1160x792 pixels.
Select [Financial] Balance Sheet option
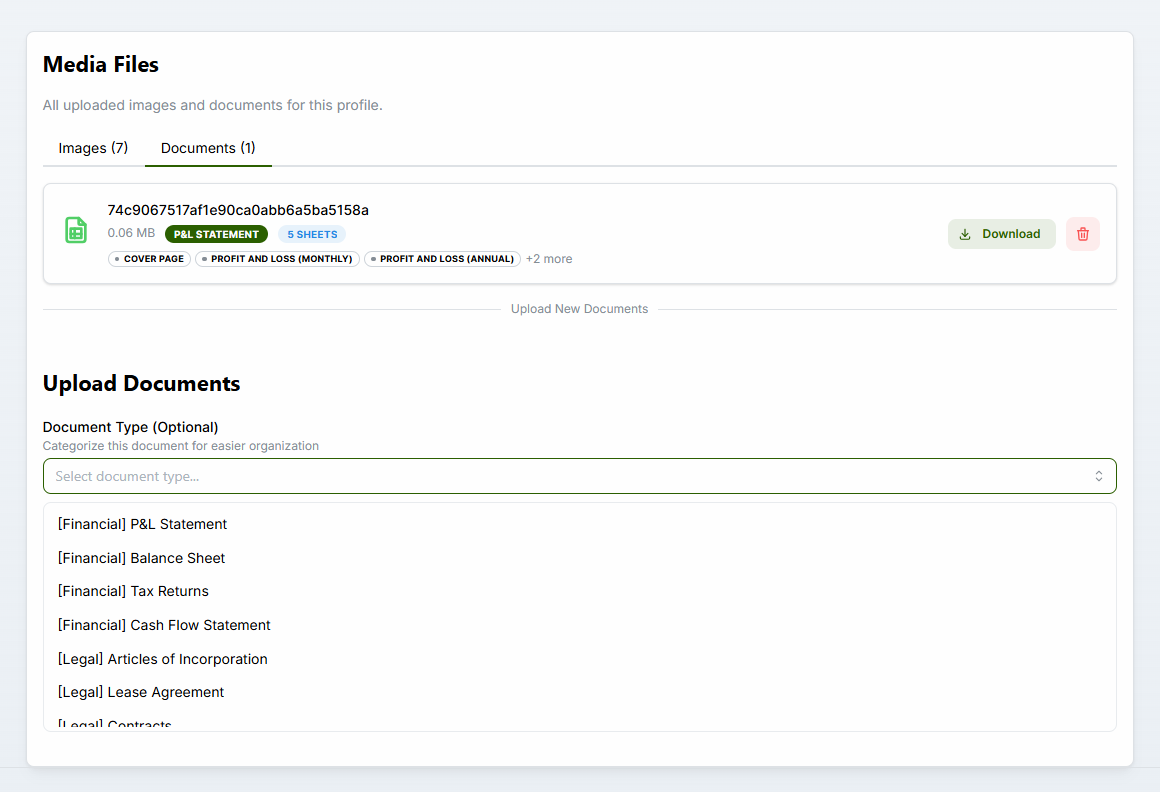(141, 558)
